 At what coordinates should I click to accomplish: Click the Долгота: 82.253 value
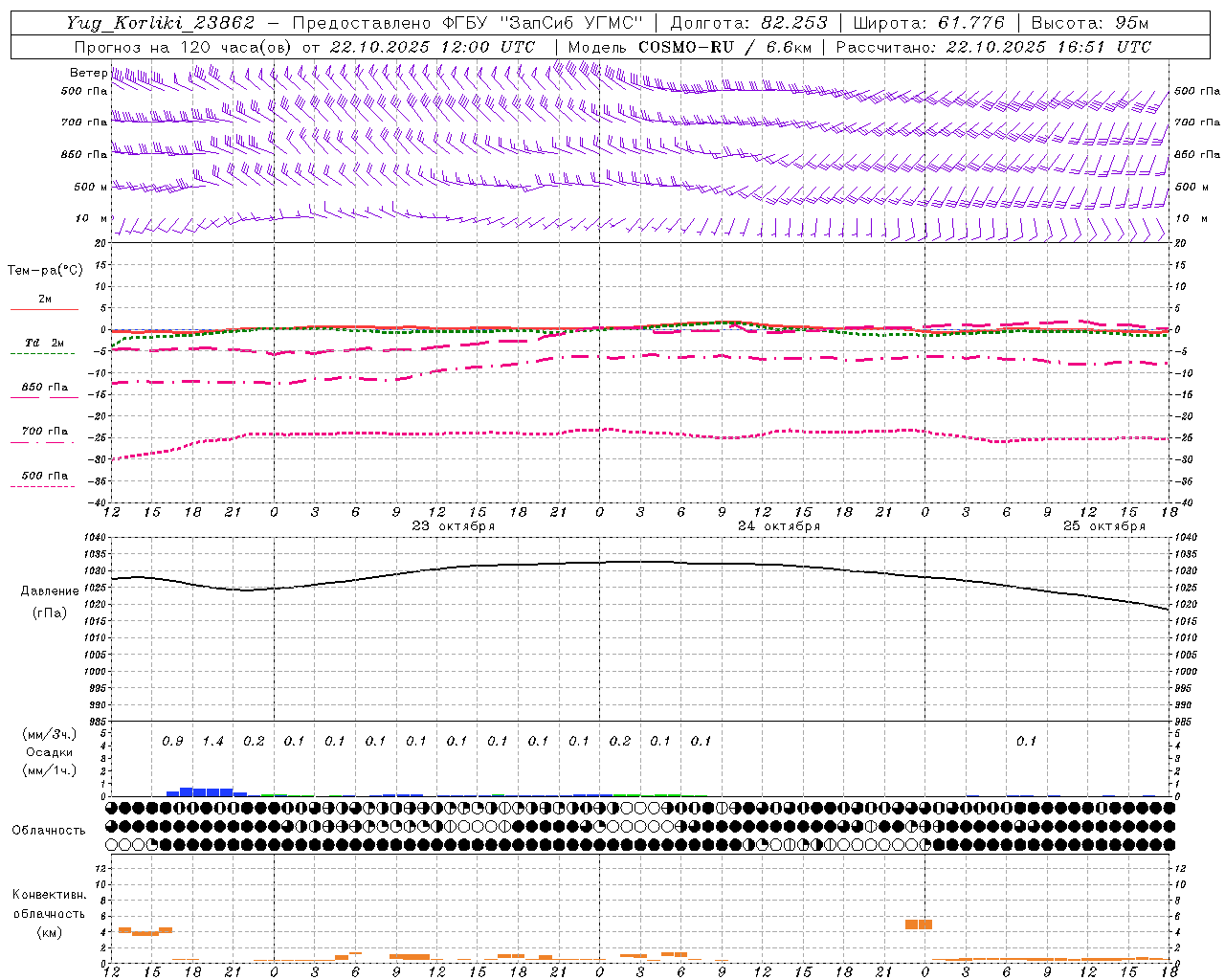748,24
